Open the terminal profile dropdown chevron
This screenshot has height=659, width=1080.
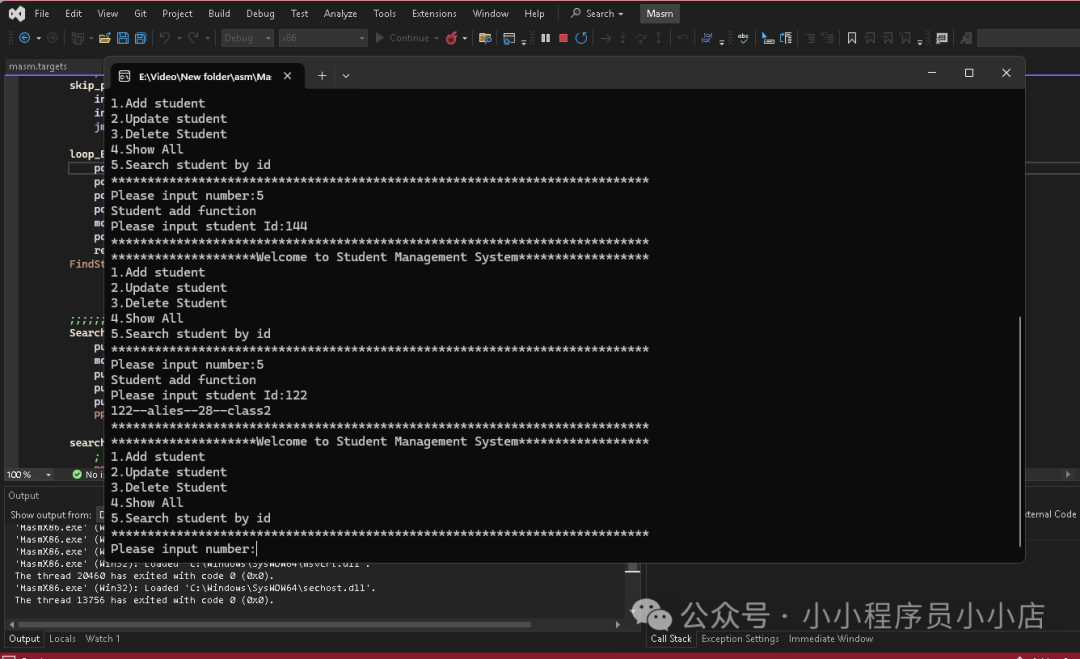346,76
